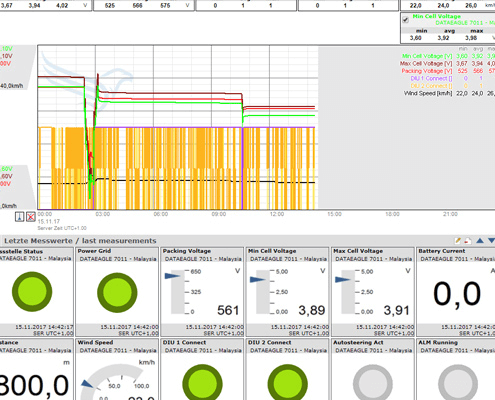The height and width of the screenshot is (400, 495).
Task: Select DIU 1 Connect legend entry
Action: click(x=431, y=78)
